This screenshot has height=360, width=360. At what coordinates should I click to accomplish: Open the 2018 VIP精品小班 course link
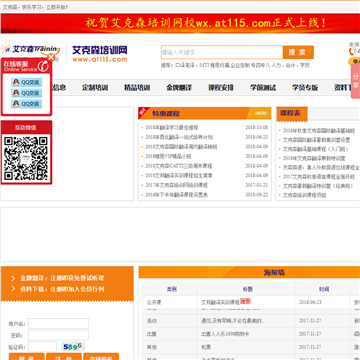[168, 156]
